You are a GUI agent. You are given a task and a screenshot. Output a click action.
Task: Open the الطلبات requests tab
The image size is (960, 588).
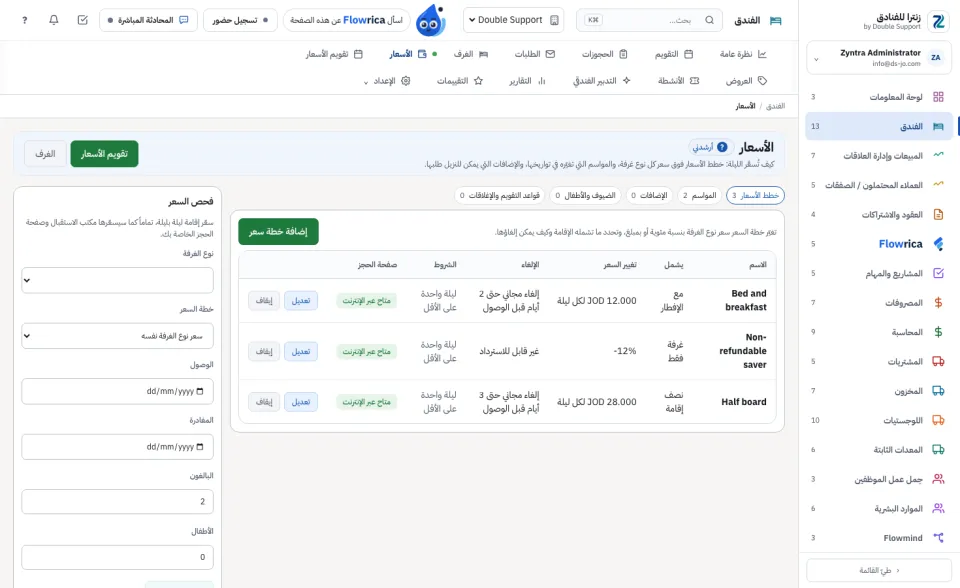click(534, 54)
